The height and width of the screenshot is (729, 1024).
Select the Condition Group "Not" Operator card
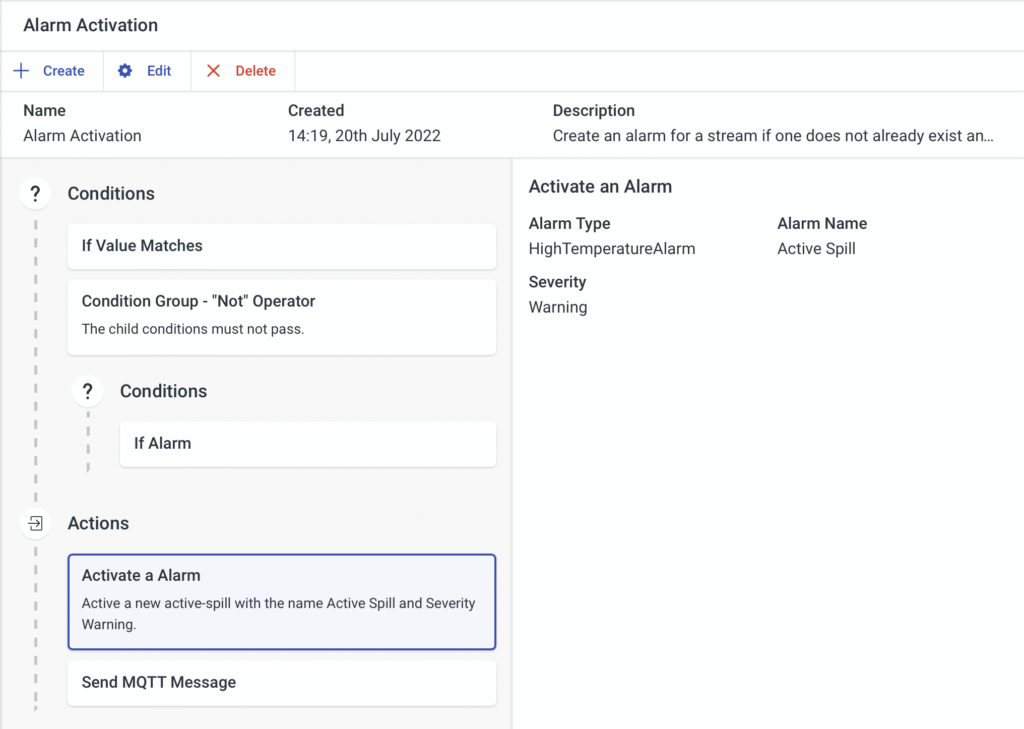tap(281, 317)
